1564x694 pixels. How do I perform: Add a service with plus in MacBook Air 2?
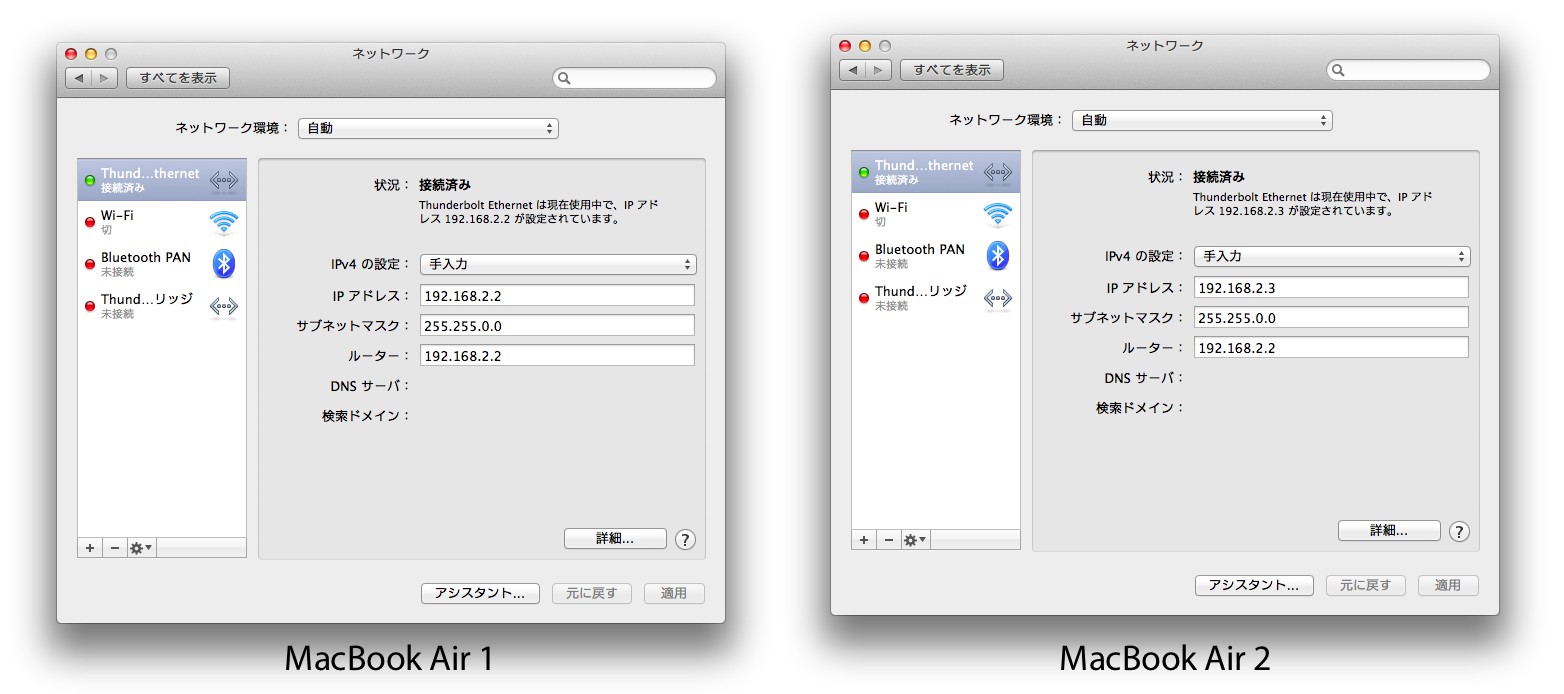pos(864,540)
